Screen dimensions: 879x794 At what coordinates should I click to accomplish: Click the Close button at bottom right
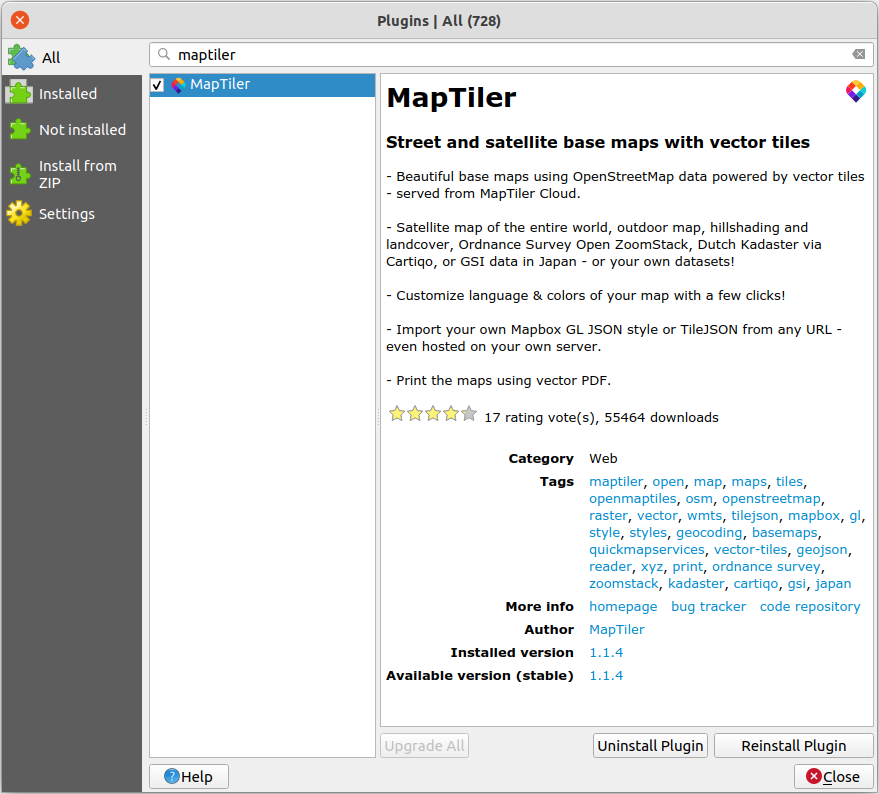click(x=833, y=777)
